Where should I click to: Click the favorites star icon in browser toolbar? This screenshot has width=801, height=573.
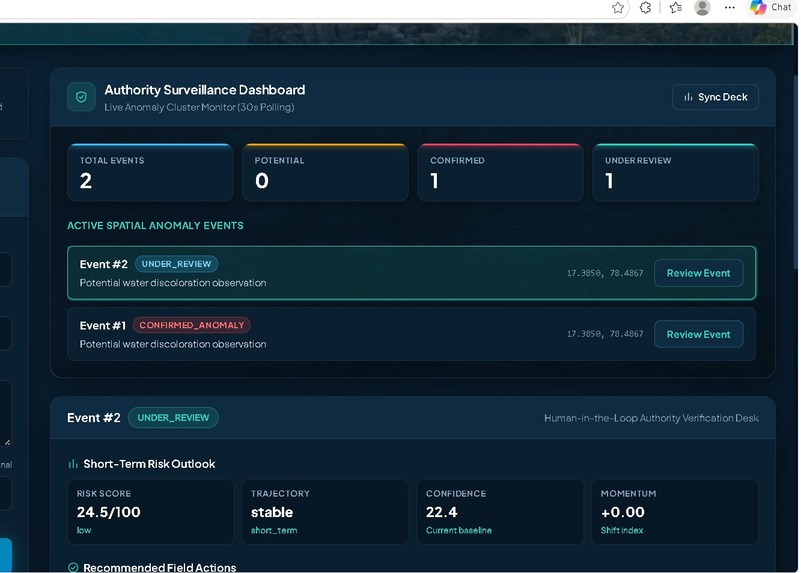tap(618, 8)
